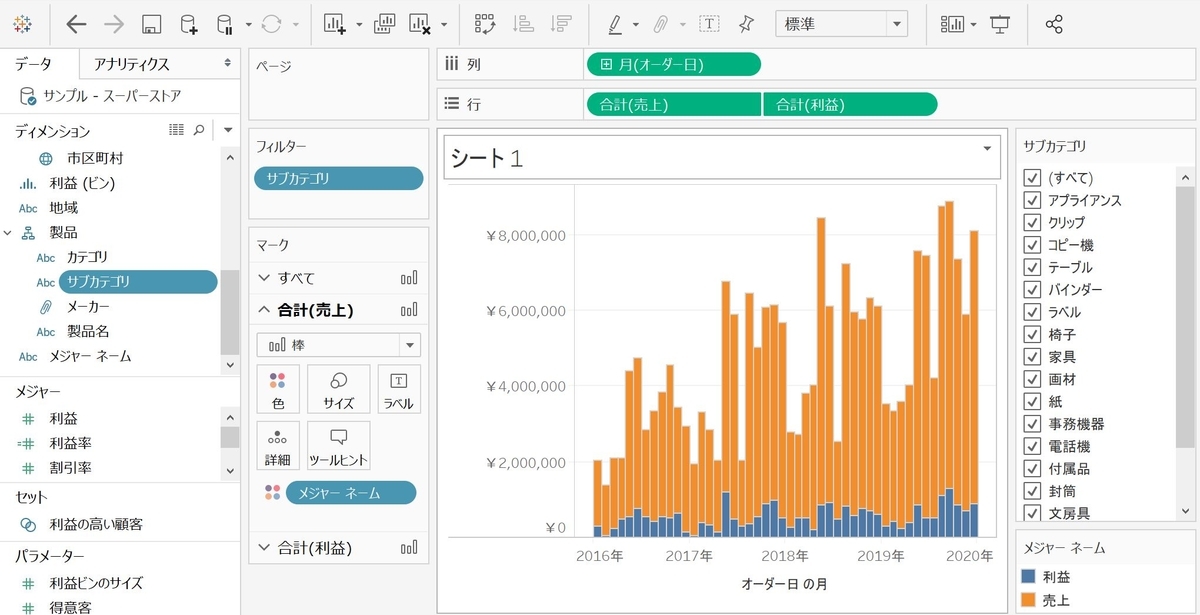Uncheck バインダー in sub-category filter

[x=1032, y=289]
